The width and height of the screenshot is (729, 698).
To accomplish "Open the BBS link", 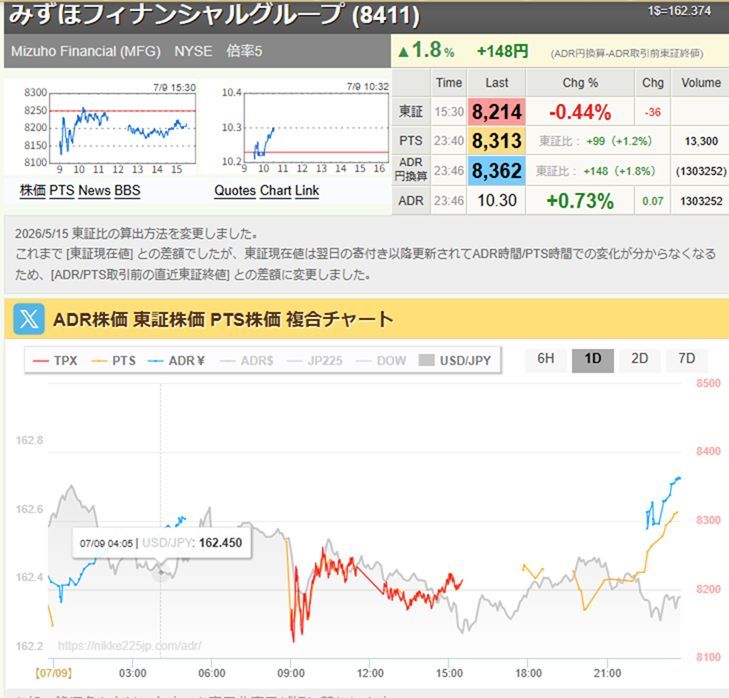I will (127, 191).
